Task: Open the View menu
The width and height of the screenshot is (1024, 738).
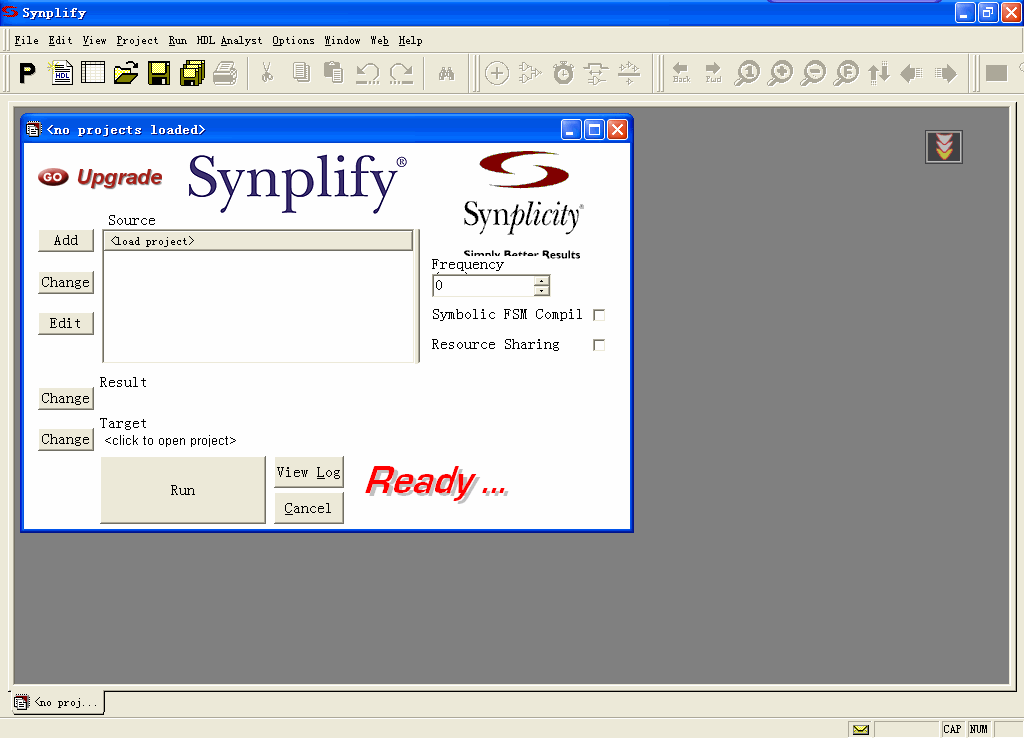Action: click(94, 40)
